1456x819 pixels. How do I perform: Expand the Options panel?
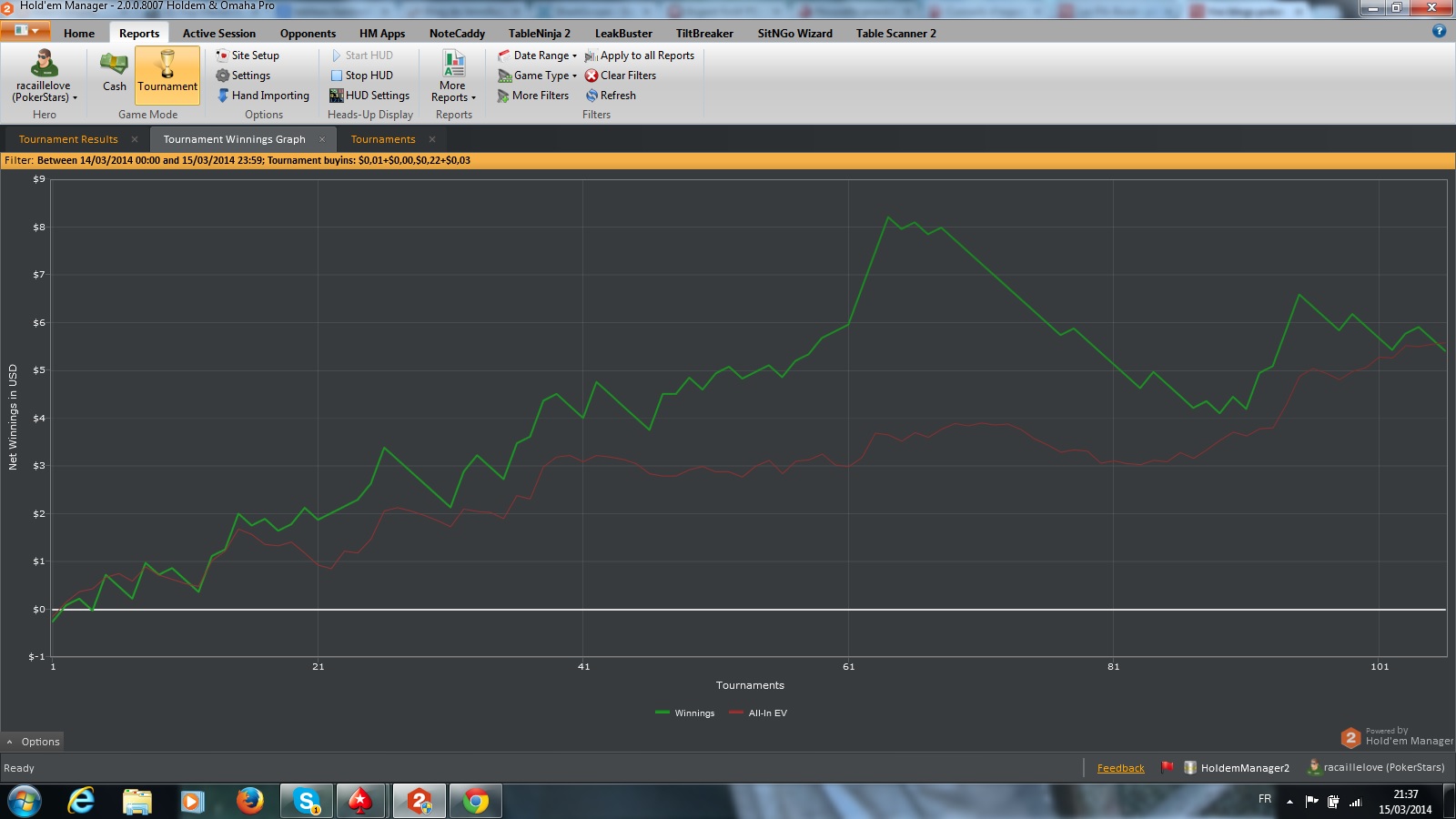(x=33, y=742)
